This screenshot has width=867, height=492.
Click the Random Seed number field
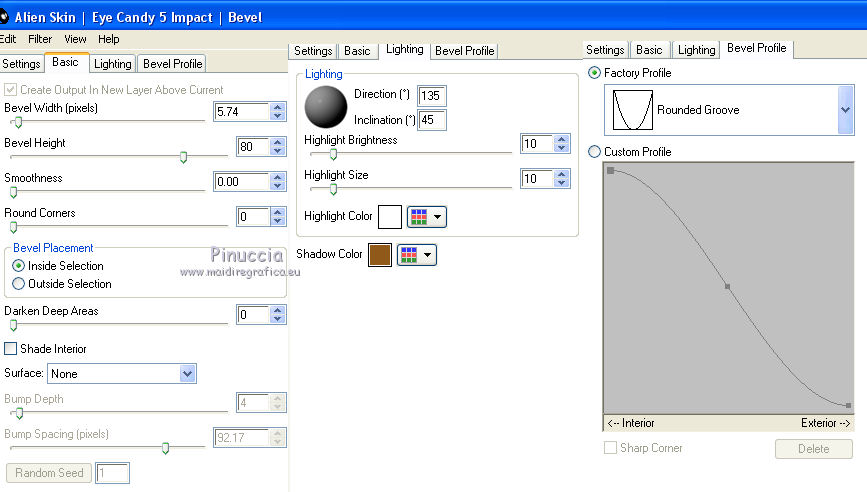click(x=112, y=473)
